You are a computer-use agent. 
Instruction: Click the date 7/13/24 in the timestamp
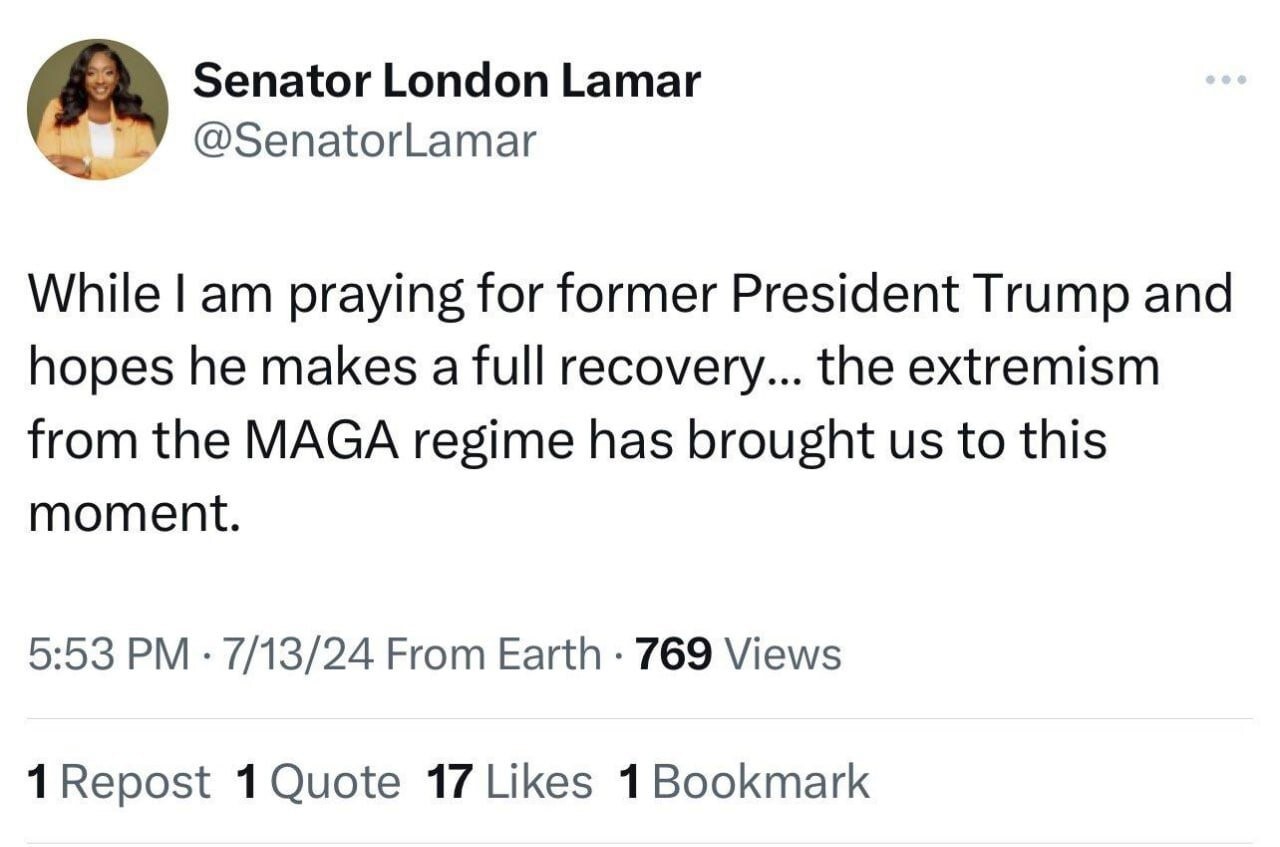(298, 653)
